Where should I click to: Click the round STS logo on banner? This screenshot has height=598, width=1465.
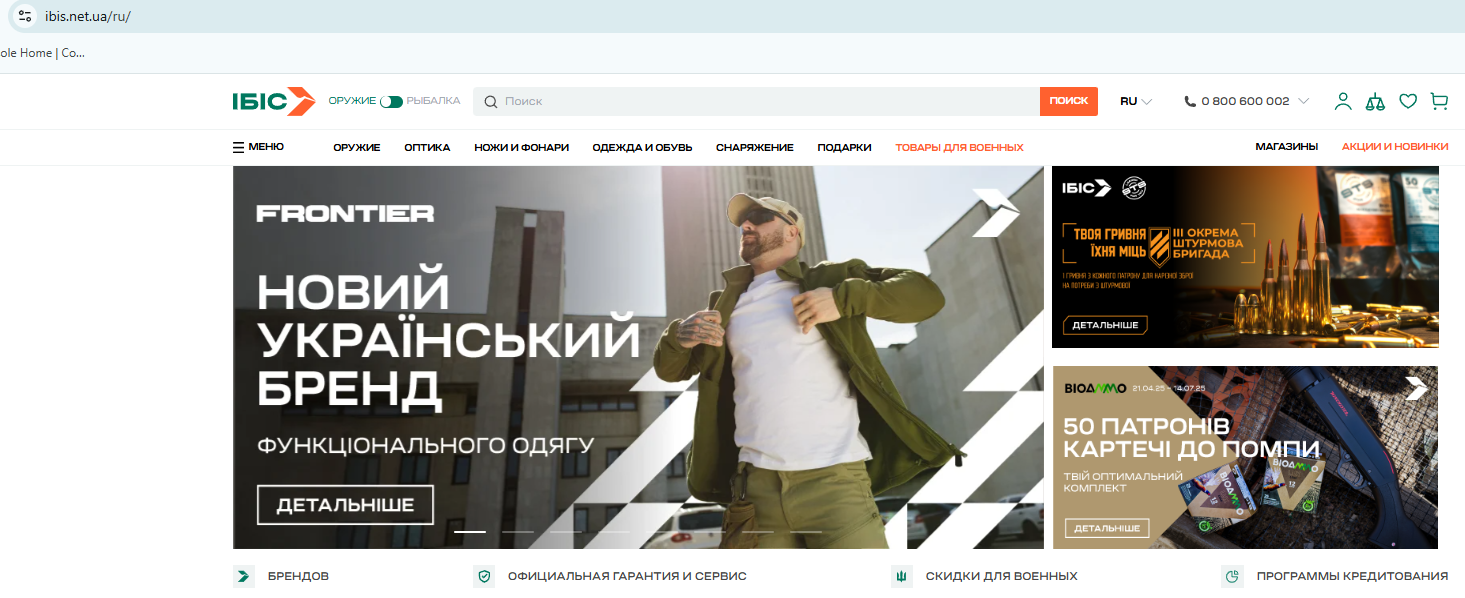[1134, 187]
